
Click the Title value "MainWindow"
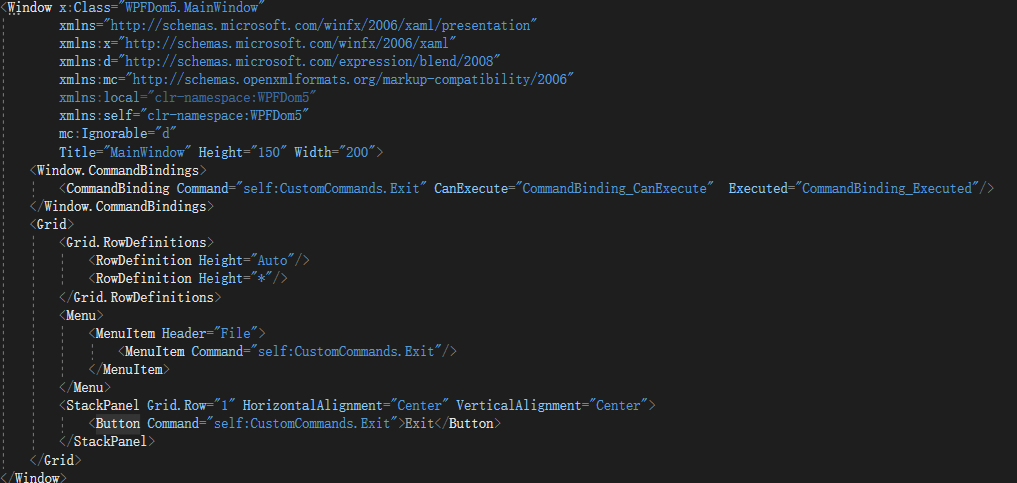tap(146, 151)
